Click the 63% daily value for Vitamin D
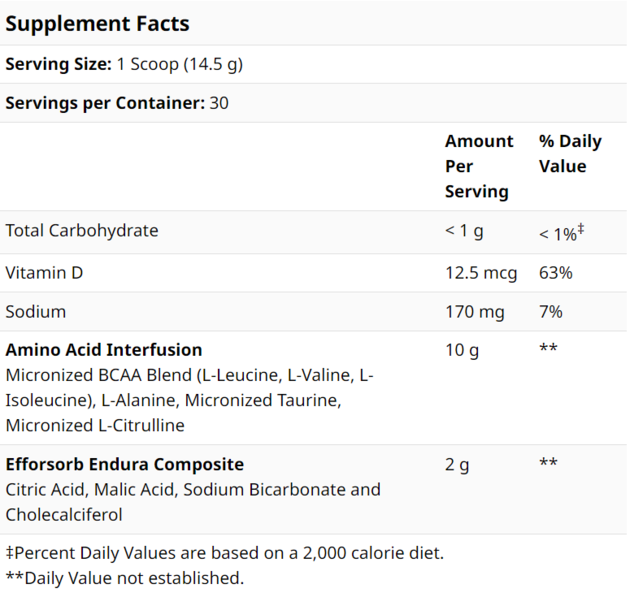The width and height of the screenshot is (630, 597). [x=556, y=273]
